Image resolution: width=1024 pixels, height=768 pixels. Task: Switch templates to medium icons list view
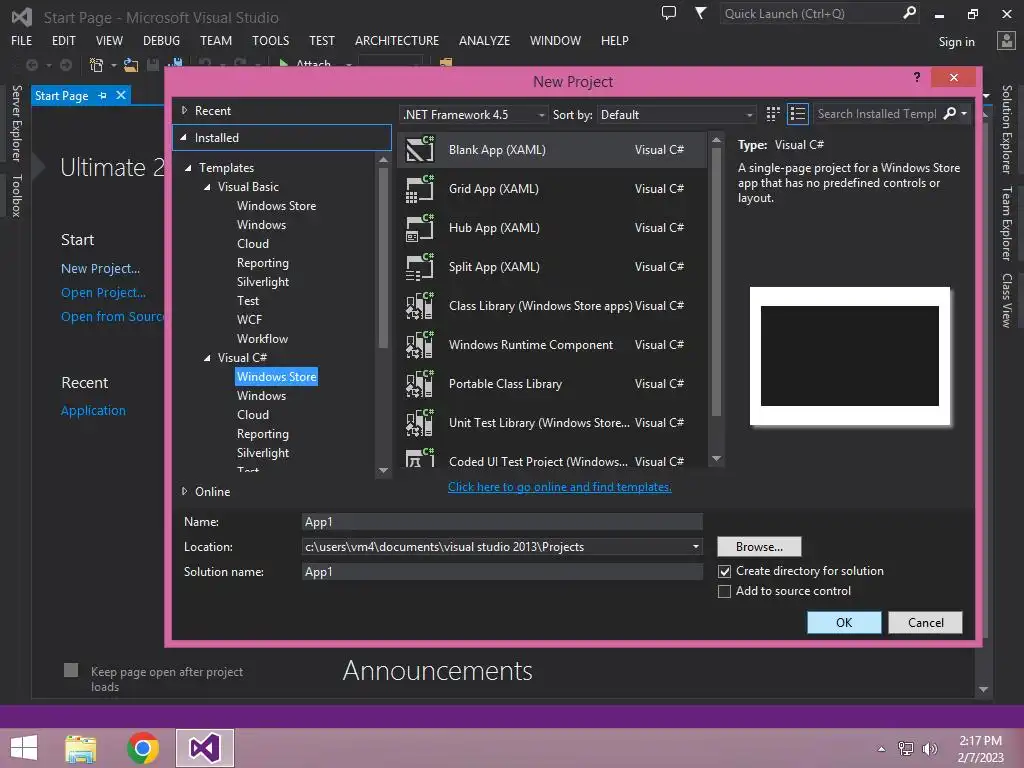[x=797, y=114]
